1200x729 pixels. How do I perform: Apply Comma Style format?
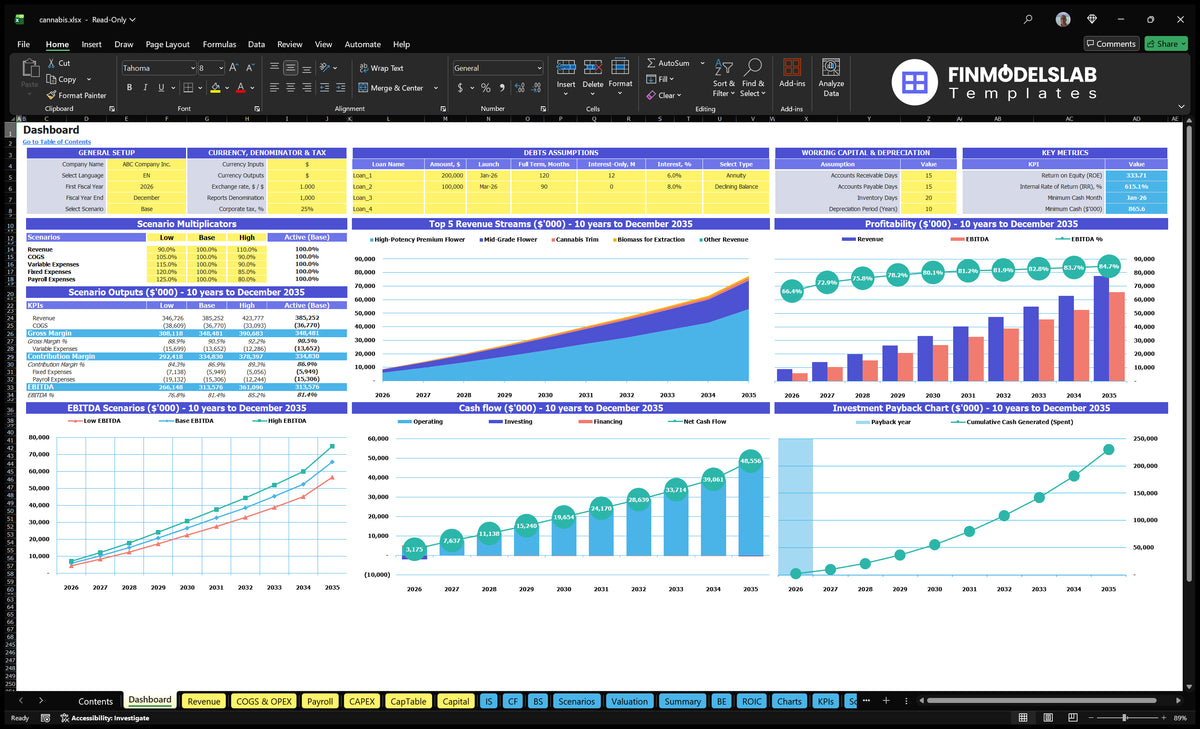tap(502, 88)
